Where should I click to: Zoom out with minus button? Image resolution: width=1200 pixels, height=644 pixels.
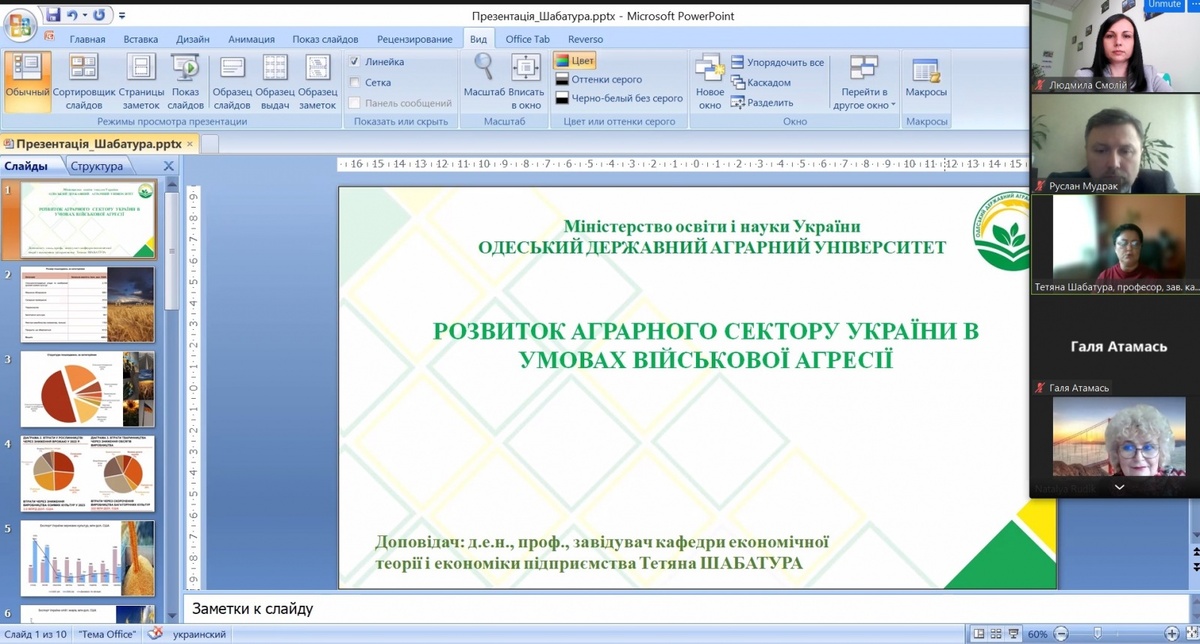pyautogui.click(x=1059, y=634)
